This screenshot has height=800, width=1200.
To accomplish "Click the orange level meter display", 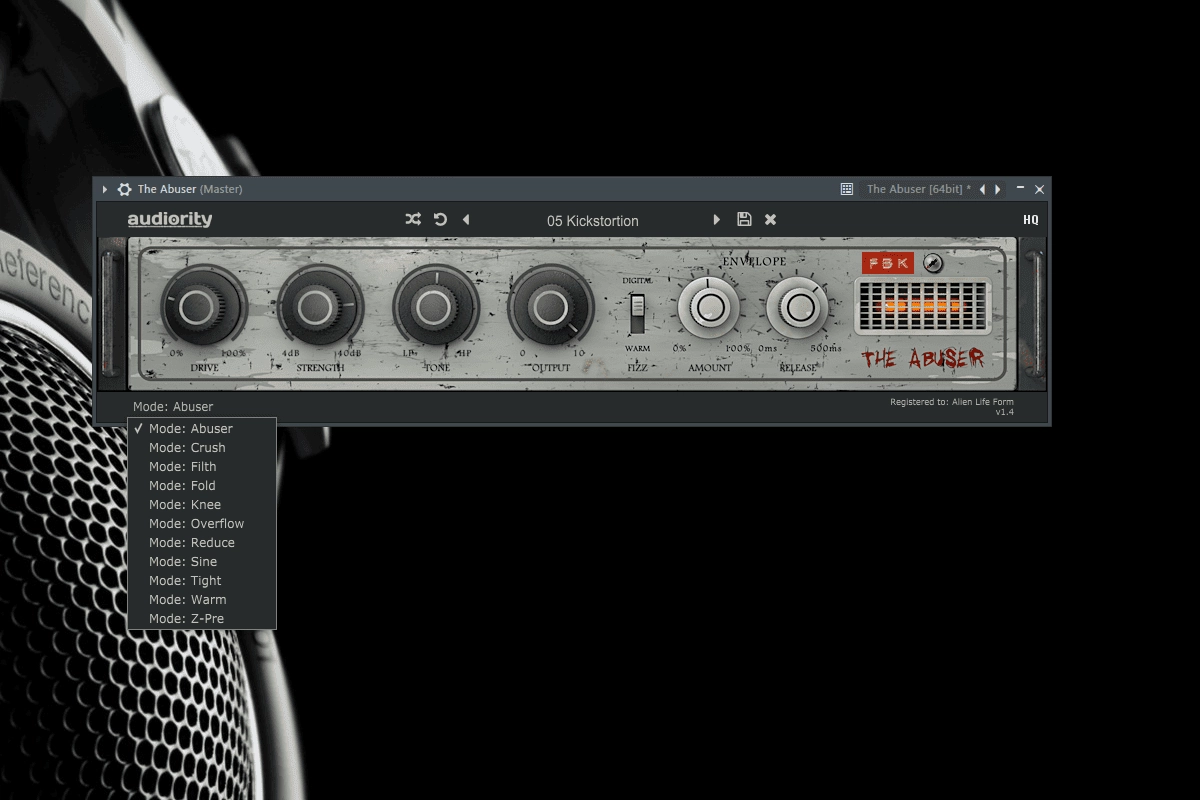I will [923, 306].
